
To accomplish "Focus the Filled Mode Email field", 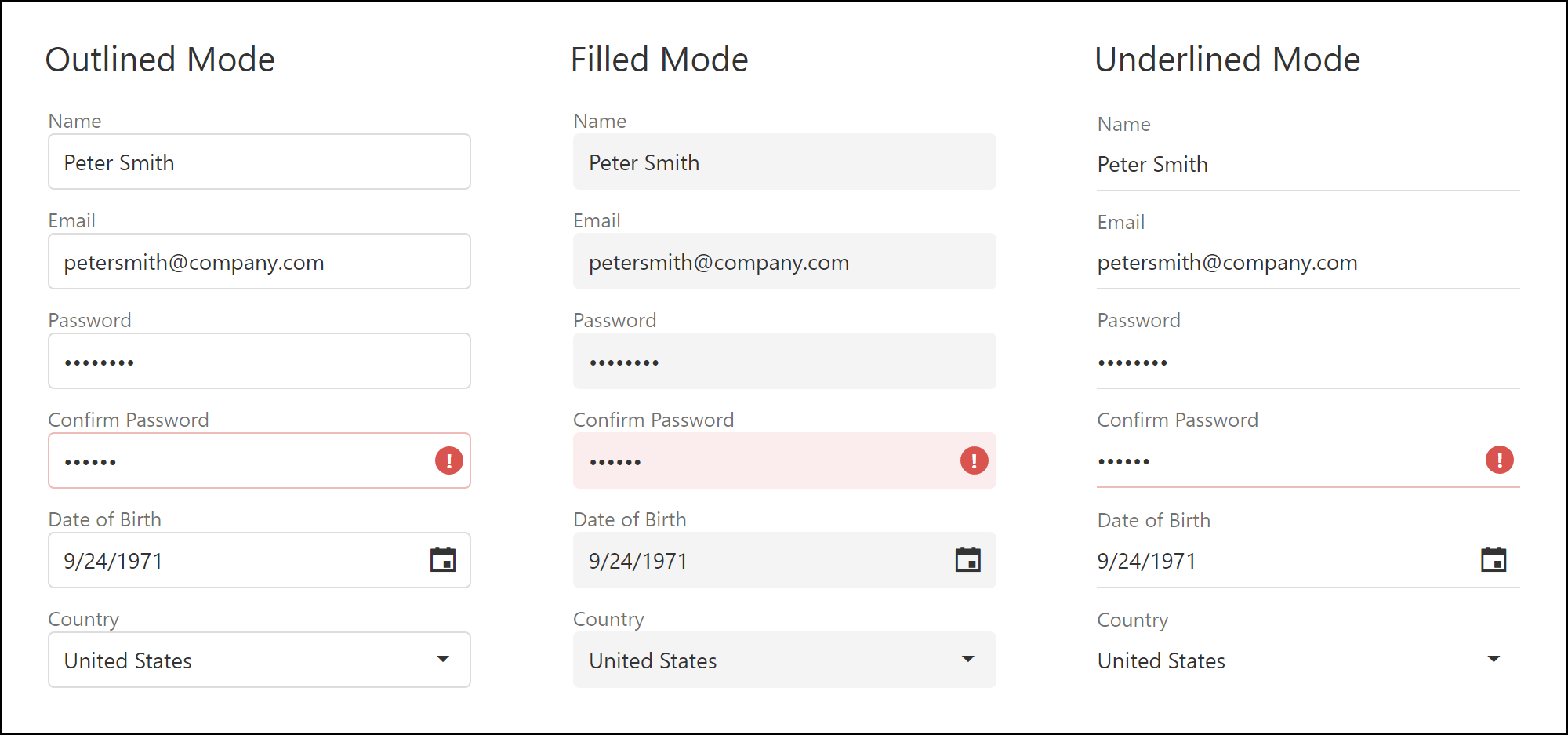I will coord(784,262).
